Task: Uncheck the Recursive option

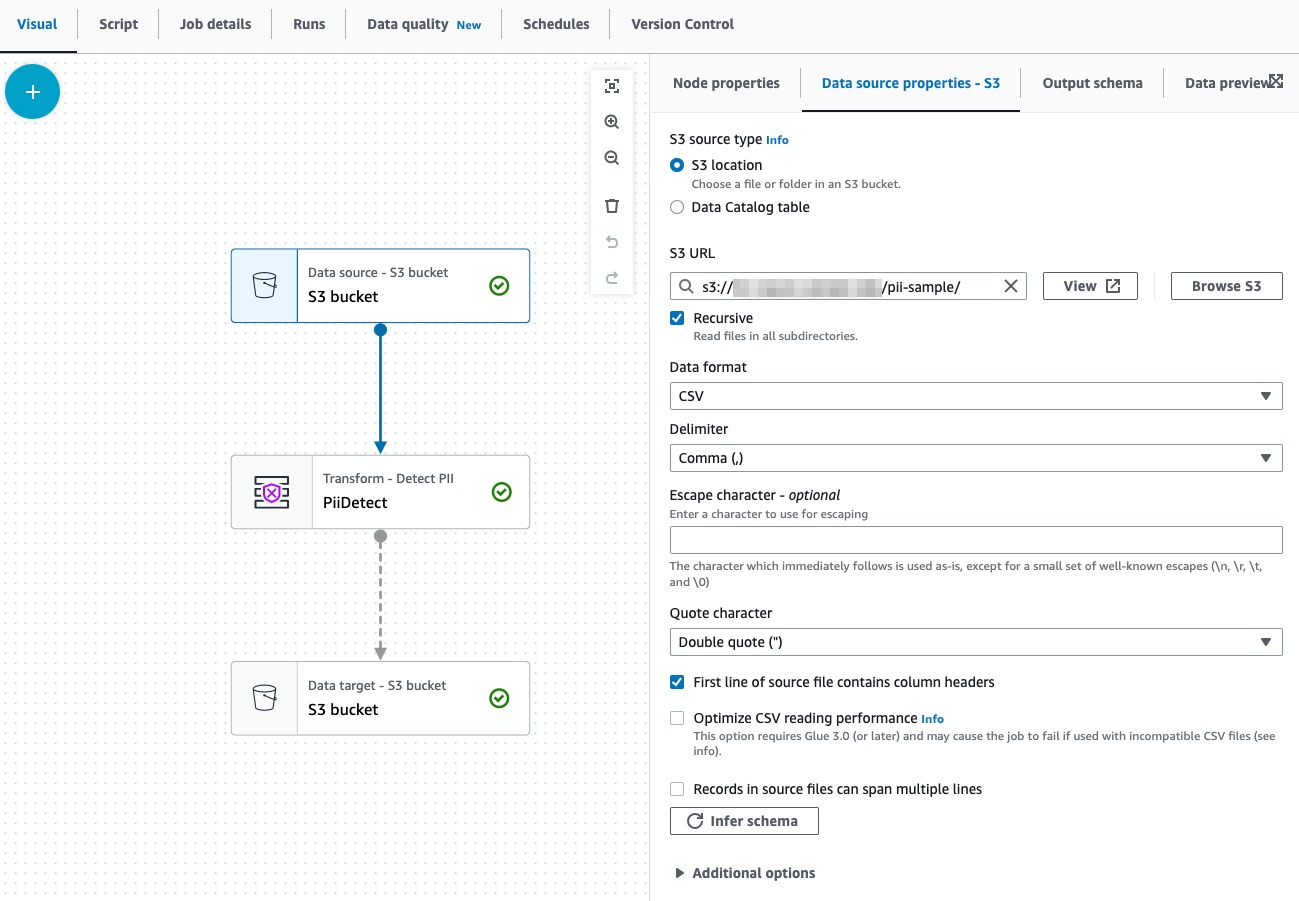Action: click(677, 317)
